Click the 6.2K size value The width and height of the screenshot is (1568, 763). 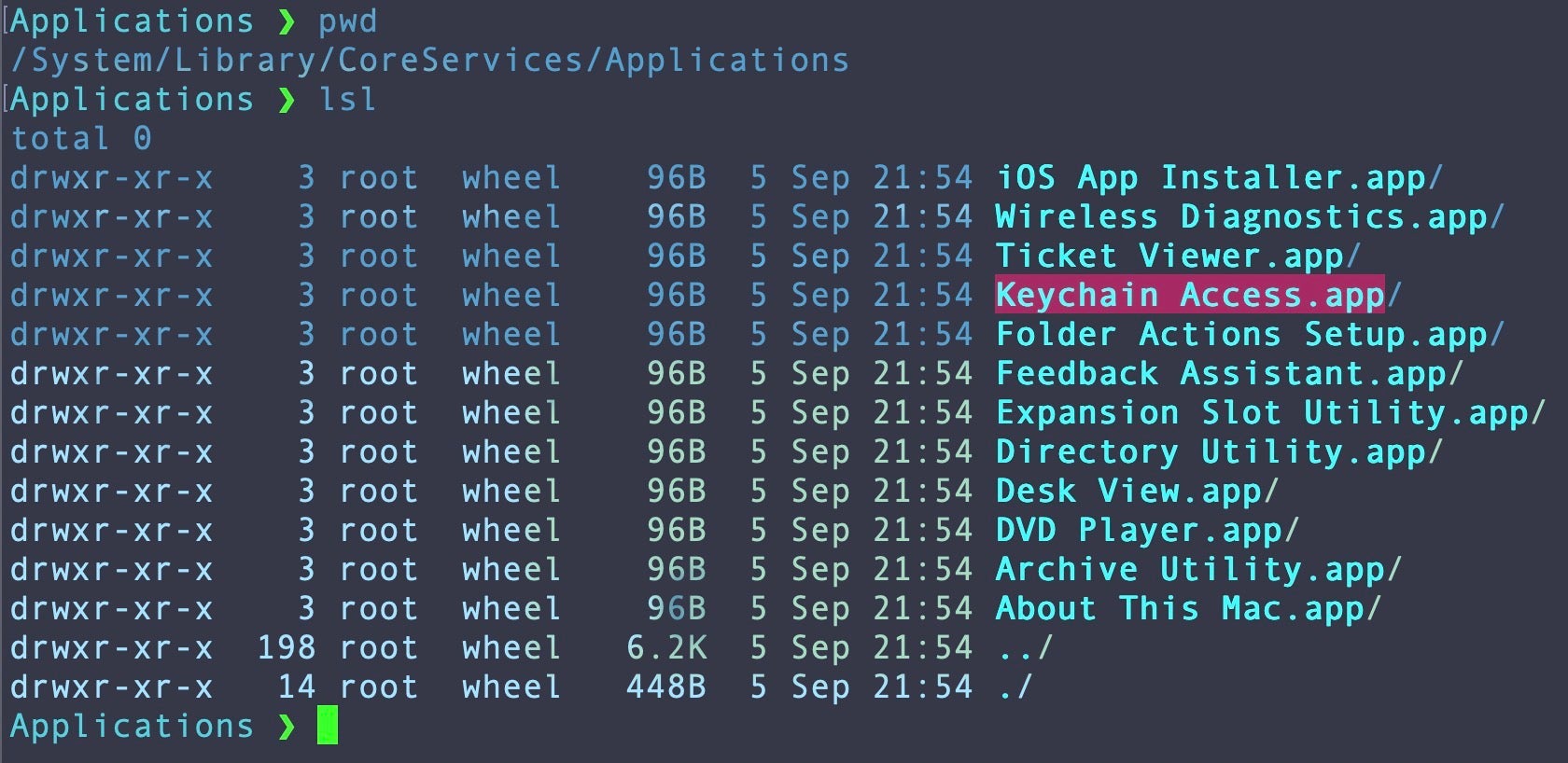(666, 648)
